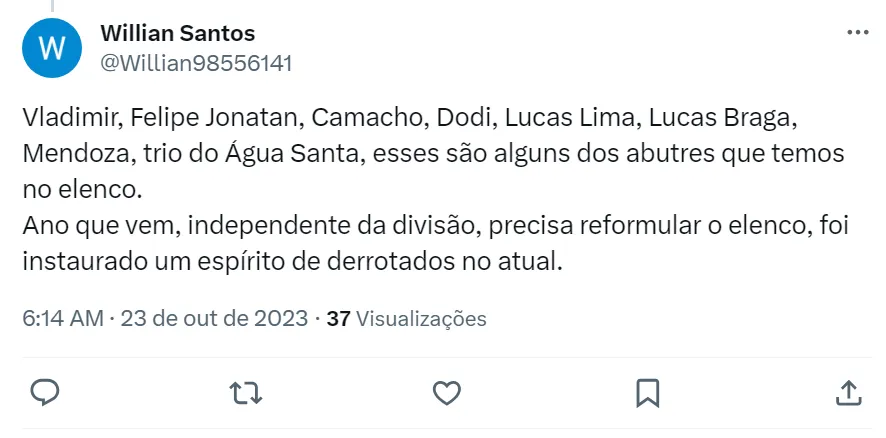
Task: Open the share icon menu
Action: pyautogui.click(x=847, y=391)
